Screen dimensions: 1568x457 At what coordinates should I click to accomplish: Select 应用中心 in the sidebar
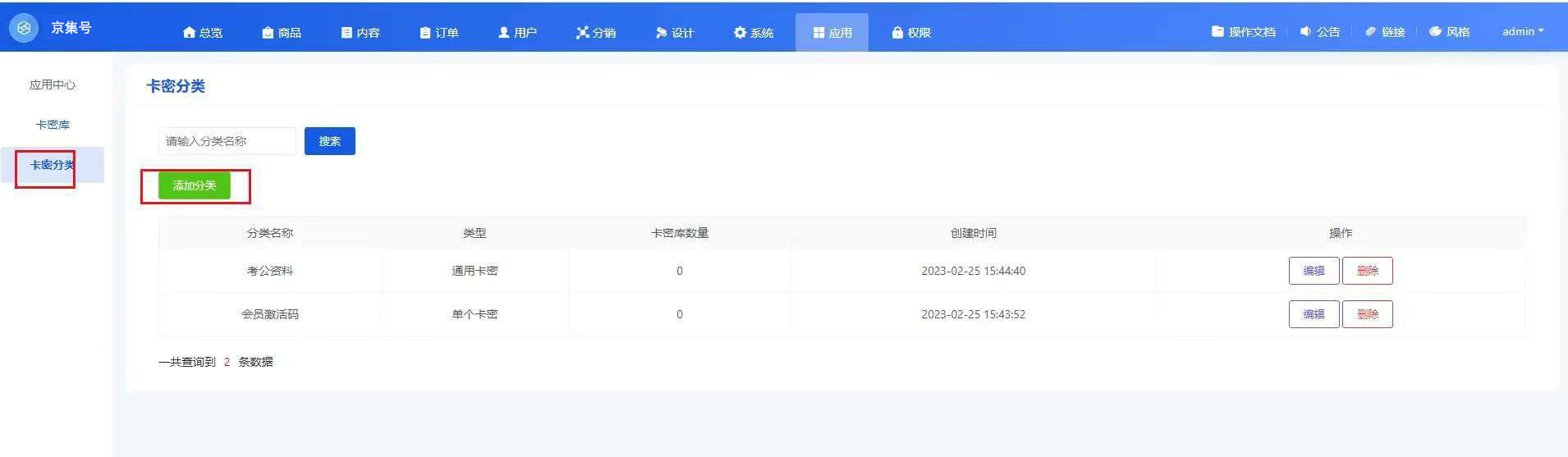click(x=53, y=85)
